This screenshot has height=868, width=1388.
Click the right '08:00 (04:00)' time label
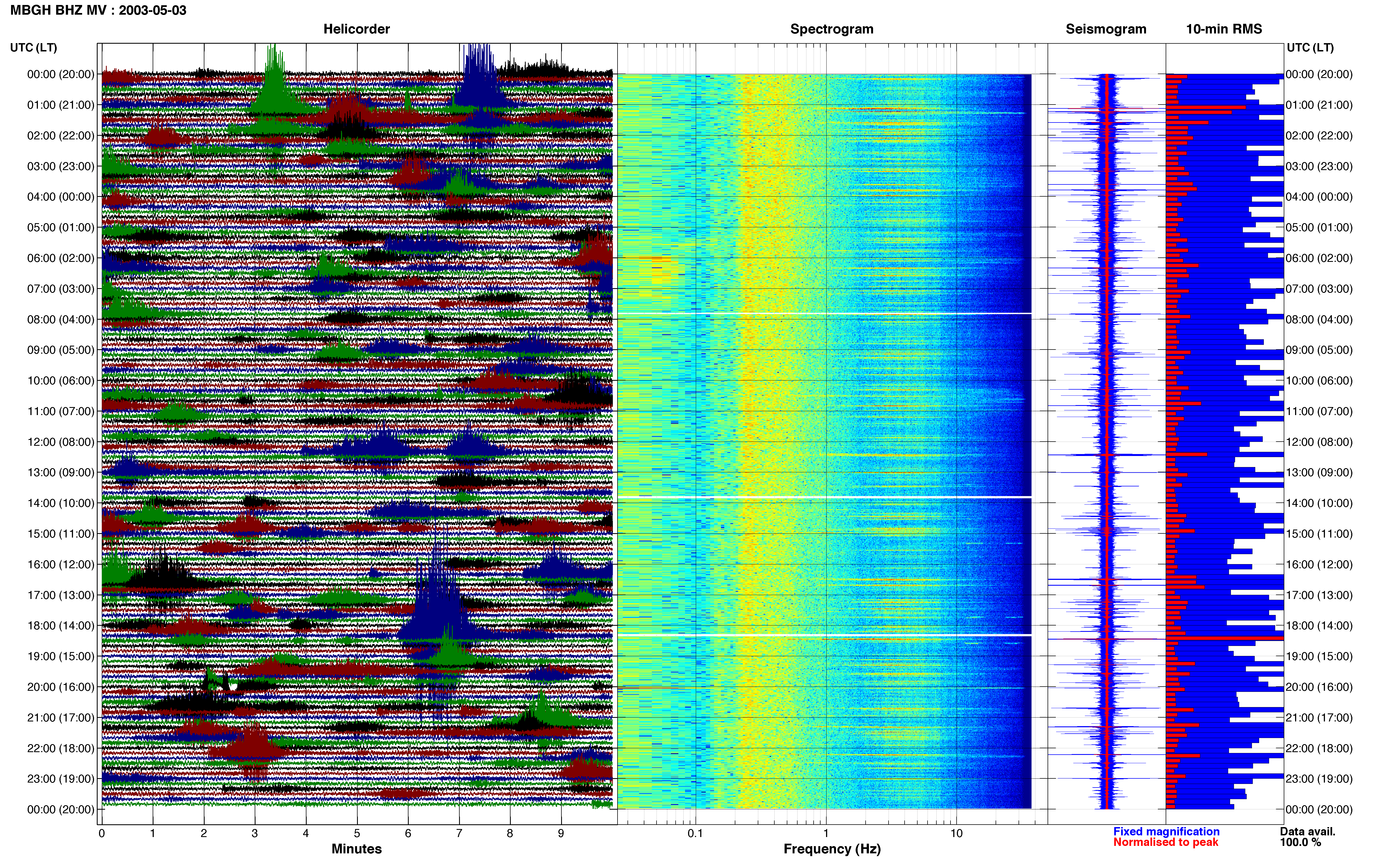(1319, 319)
